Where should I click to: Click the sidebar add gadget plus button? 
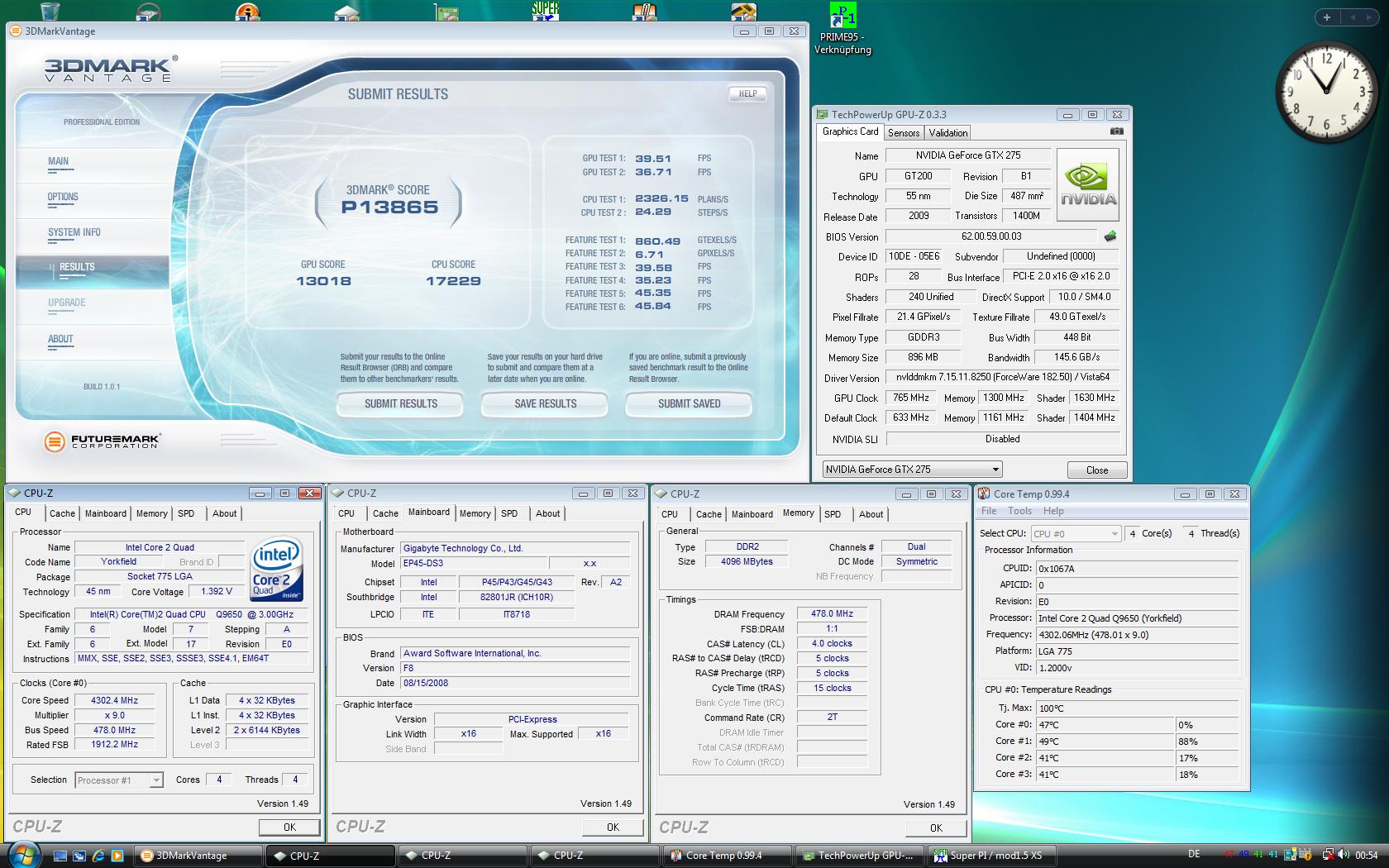coord(1327,17)
